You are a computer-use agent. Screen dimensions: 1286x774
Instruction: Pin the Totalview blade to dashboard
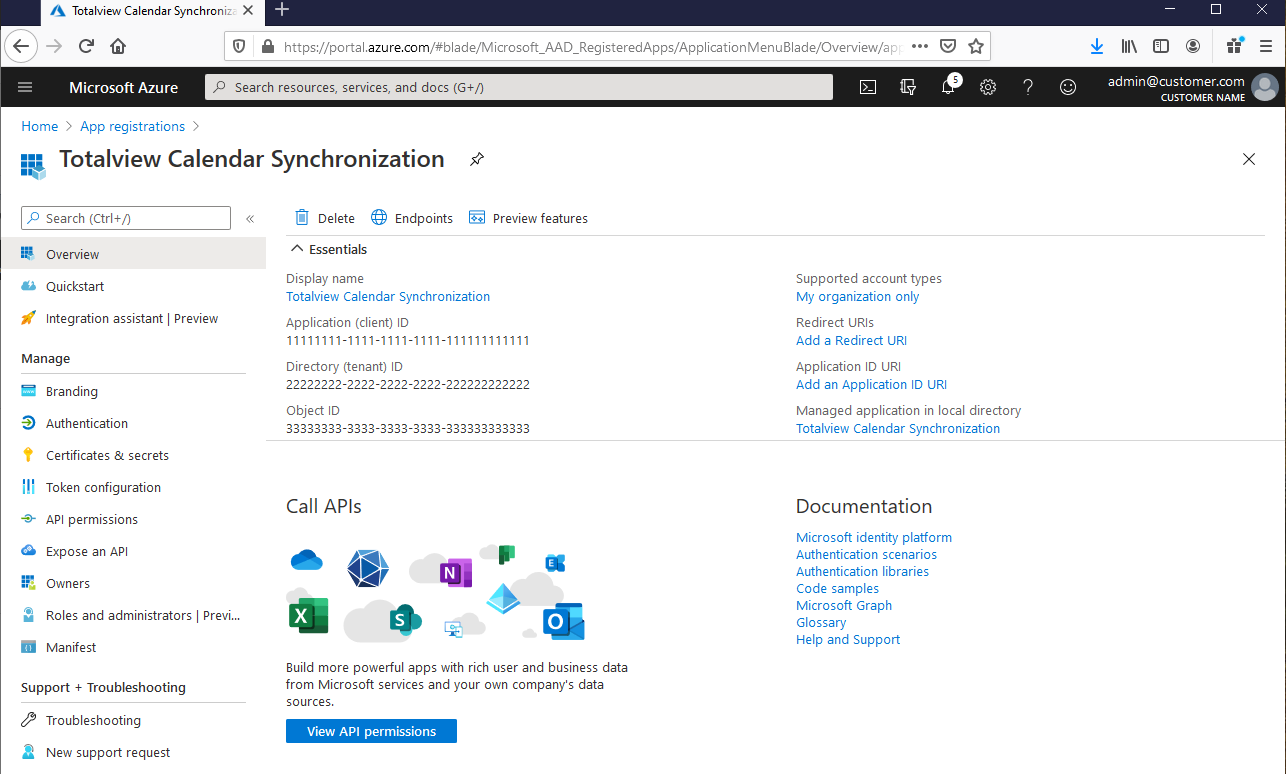tap(477, 159)
